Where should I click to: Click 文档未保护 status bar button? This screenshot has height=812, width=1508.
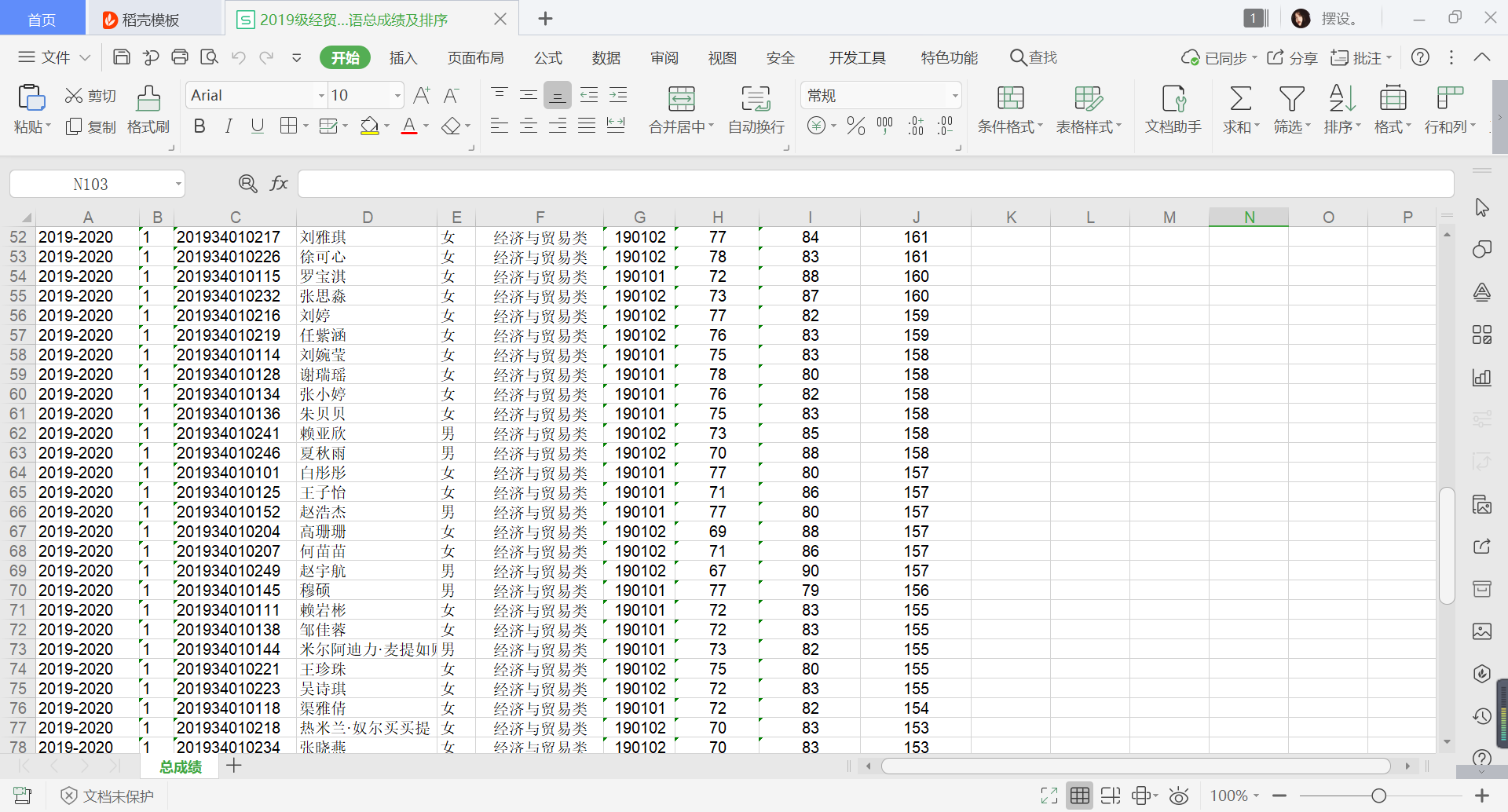click(x=108, y=796)
